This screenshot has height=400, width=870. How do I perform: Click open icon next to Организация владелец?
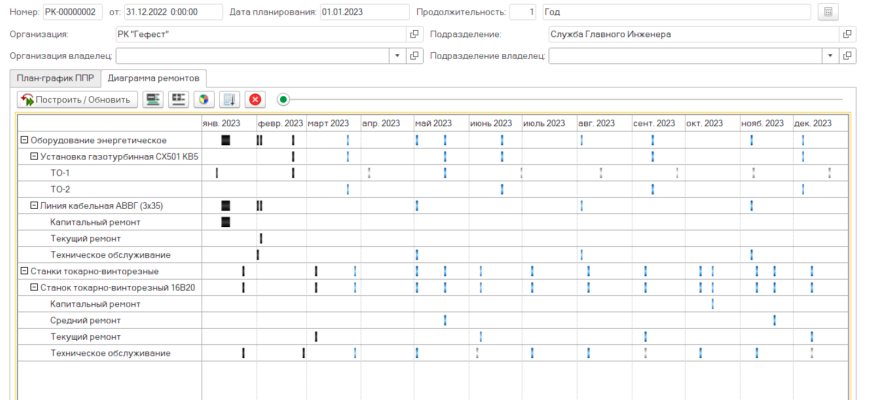click(415, 55)
